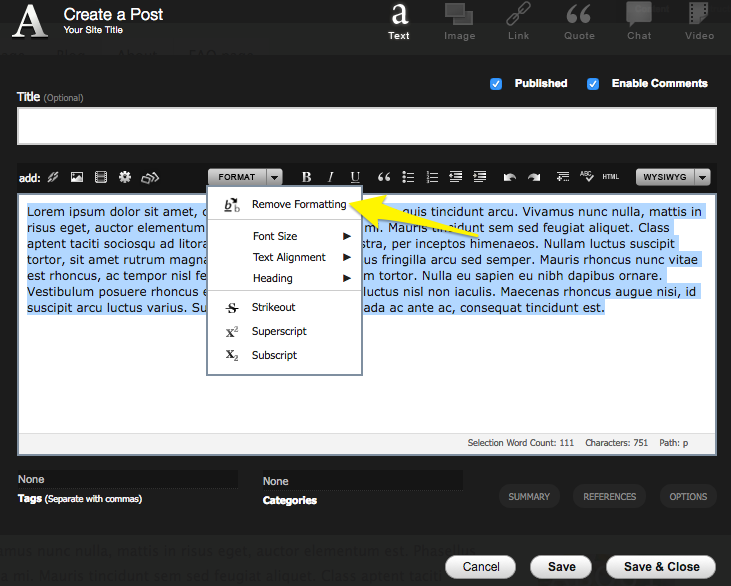Open the HTML source view button

(610, 177)
